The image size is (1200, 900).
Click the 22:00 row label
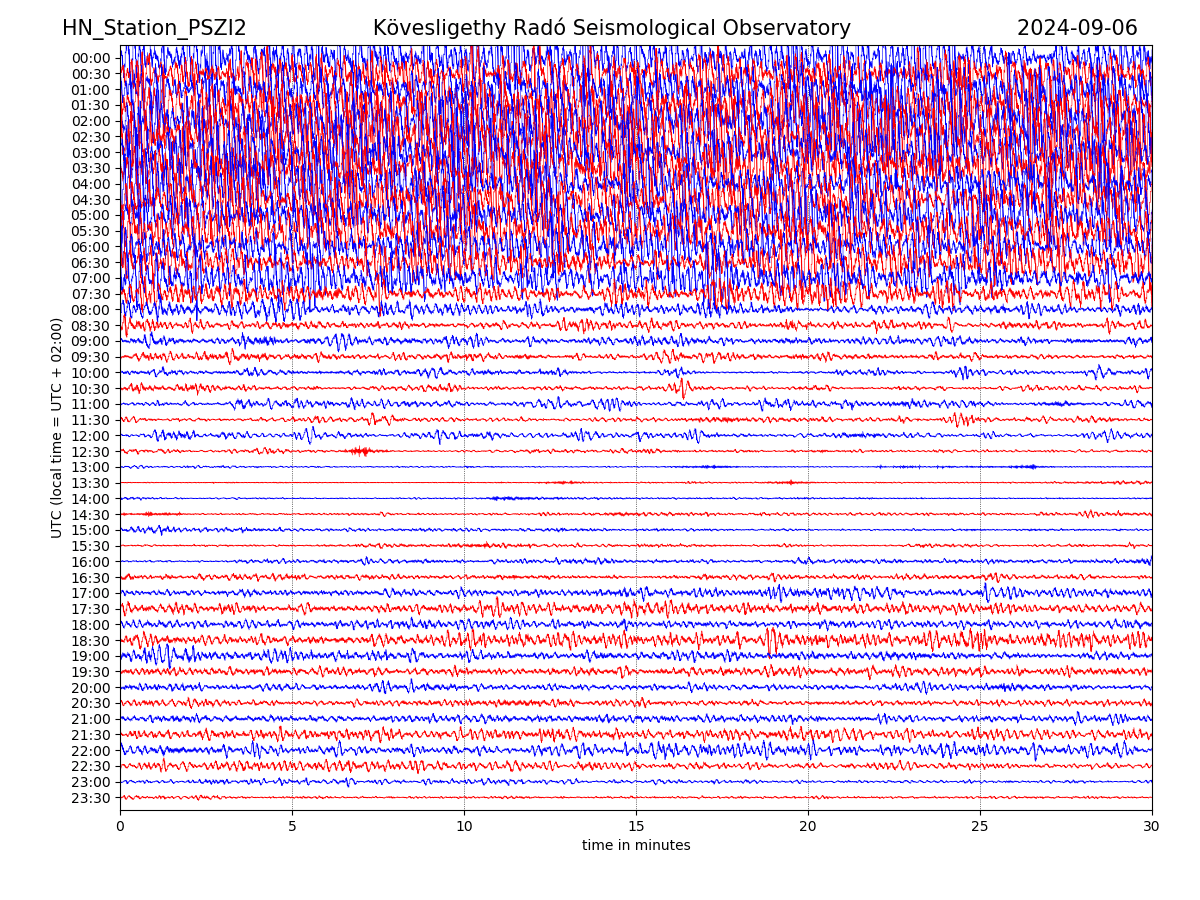click(x=90, y=751)
